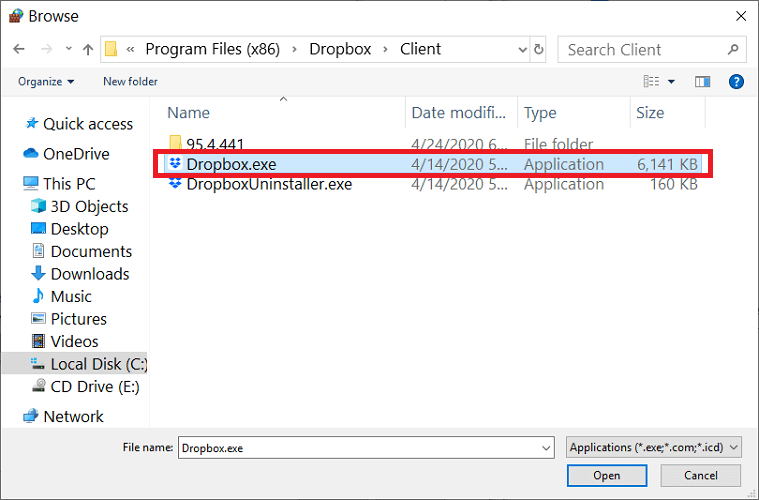Toggle the preview pane icon

pyautogui.click(x=702, y=81)
